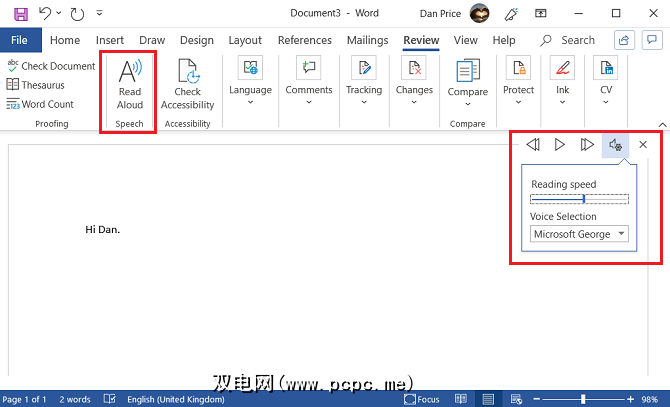Image resolution: width=670 pixels, height=407 pixels.
Task: Go to the Design tab
Action: [197, 40]
